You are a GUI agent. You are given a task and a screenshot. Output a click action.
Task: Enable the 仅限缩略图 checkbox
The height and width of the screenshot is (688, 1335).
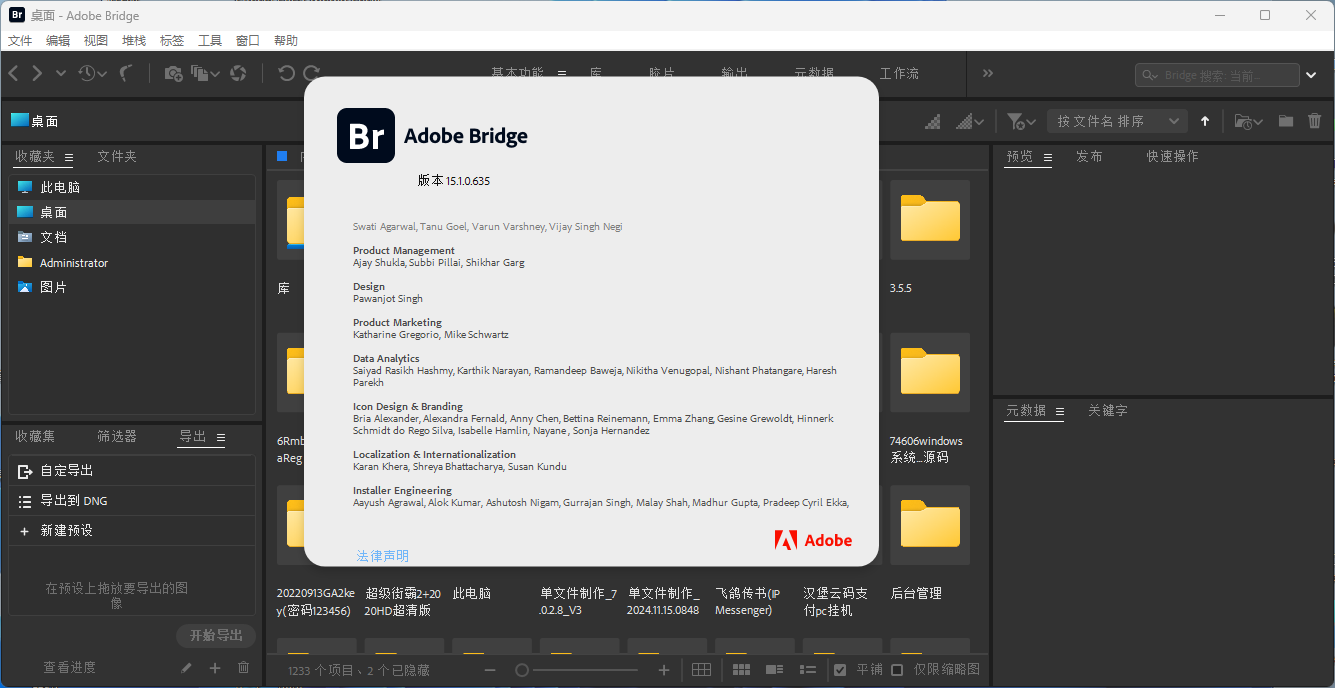897,670
